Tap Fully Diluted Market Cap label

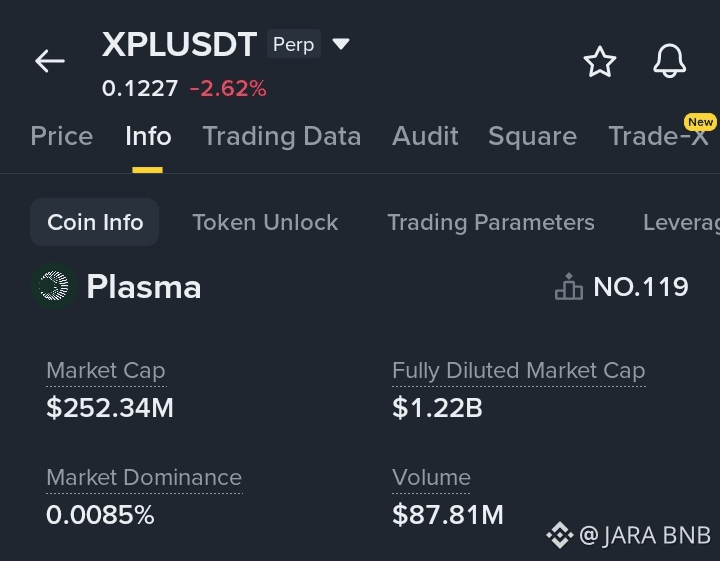click(x=518, y=371)
